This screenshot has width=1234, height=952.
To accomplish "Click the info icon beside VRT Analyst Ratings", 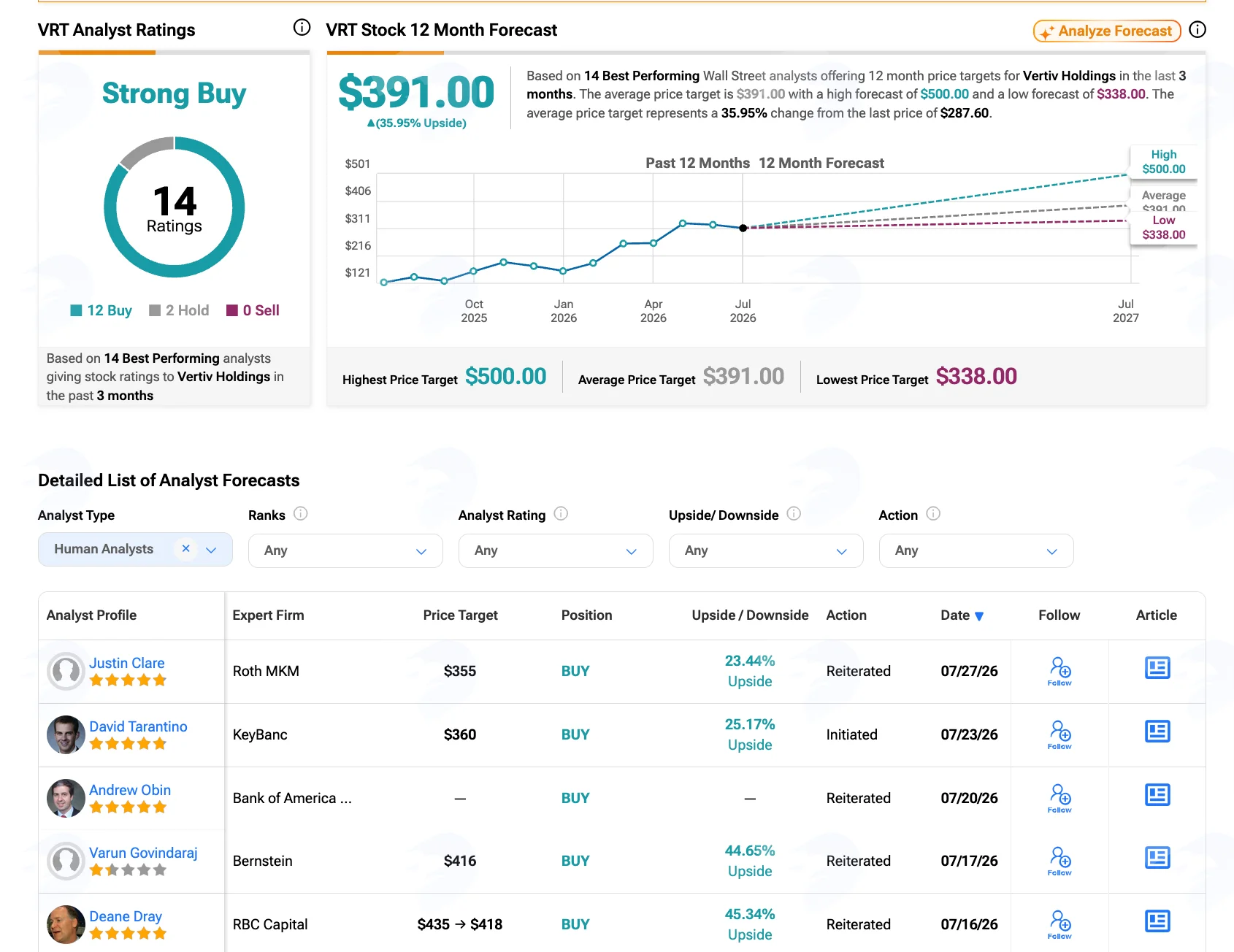I will 302,28.
